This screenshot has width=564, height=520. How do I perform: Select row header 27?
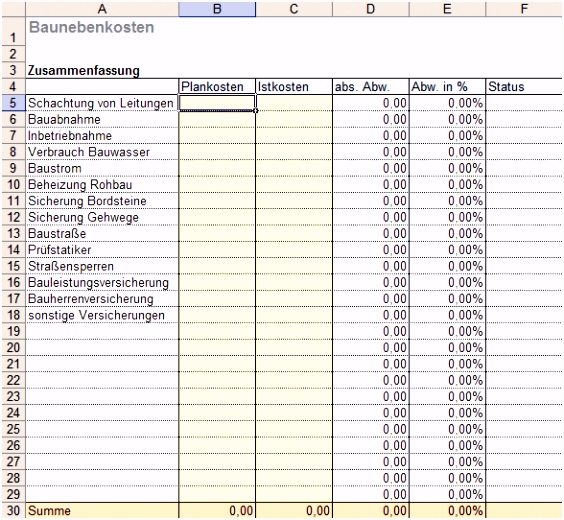pos(13,462)
